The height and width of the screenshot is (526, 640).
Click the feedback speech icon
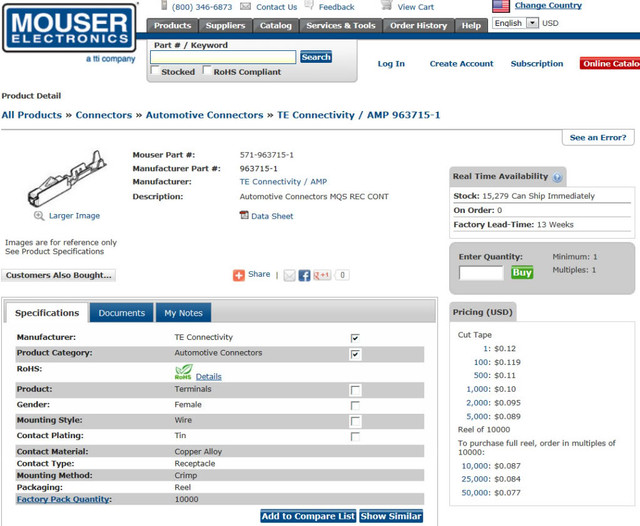pyautogui.click(x=309, y=5)
